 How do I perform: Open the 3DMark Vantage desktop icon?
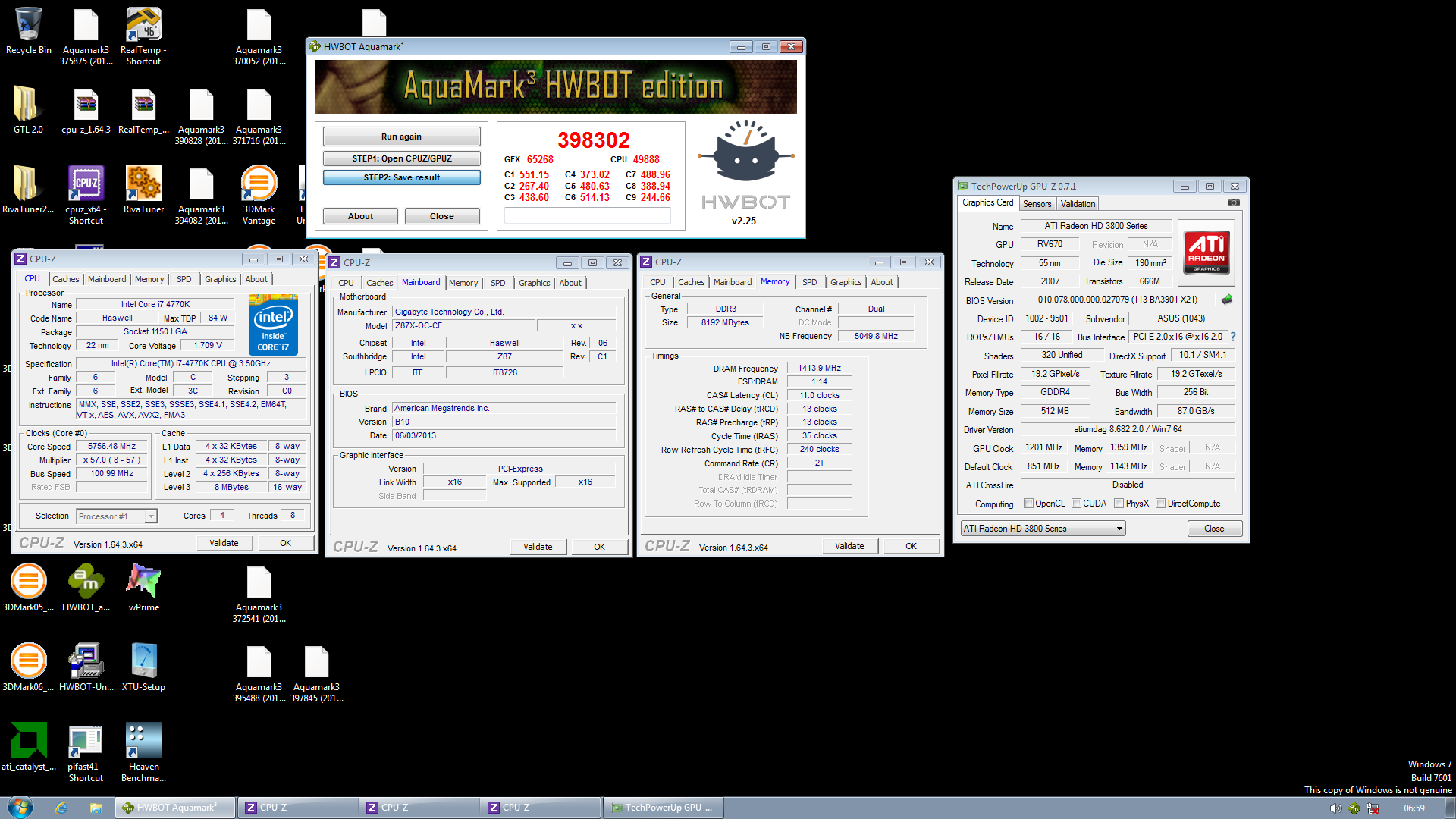259,195
